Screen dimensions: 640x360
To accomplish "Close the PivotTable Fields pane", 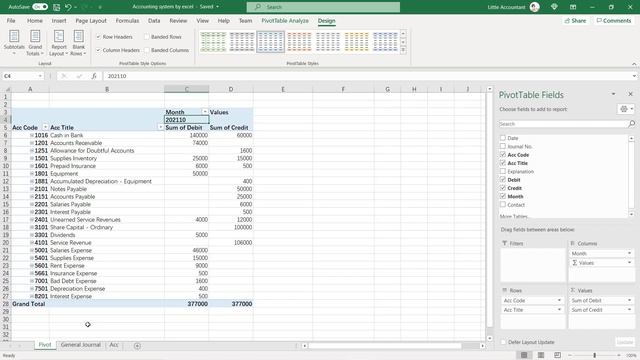I will [630, 94].
